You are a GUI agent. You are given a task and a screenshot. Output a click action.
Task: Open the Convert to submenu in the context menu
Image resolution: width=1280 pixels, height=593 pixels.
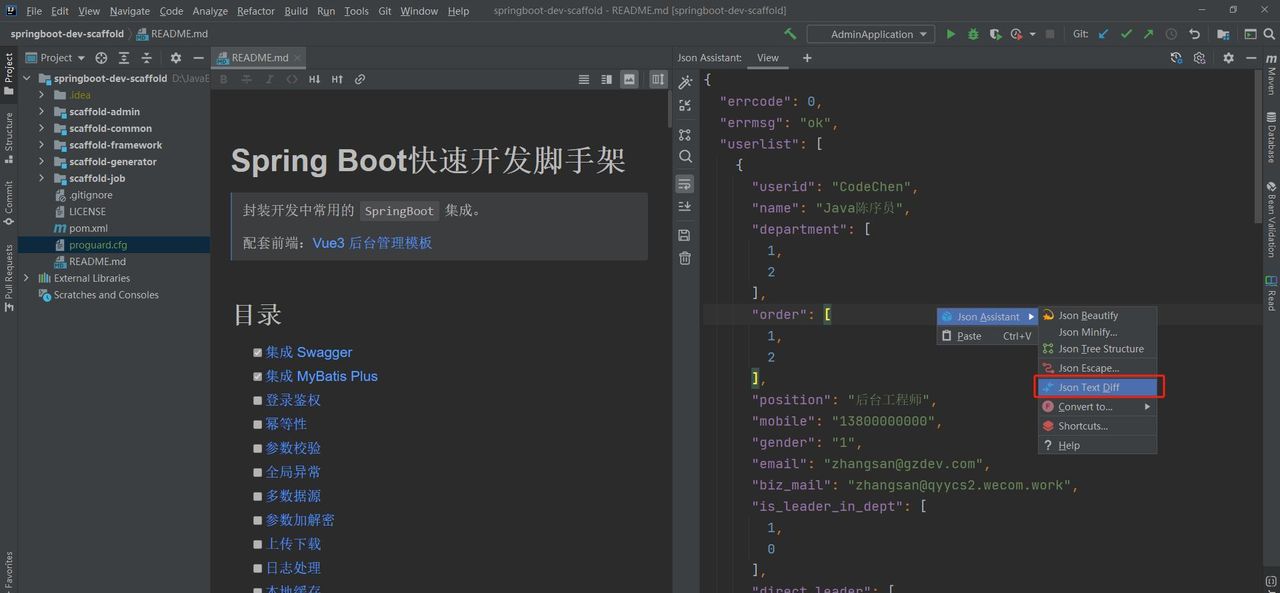pyautogui.click(x=1097, y=406)
